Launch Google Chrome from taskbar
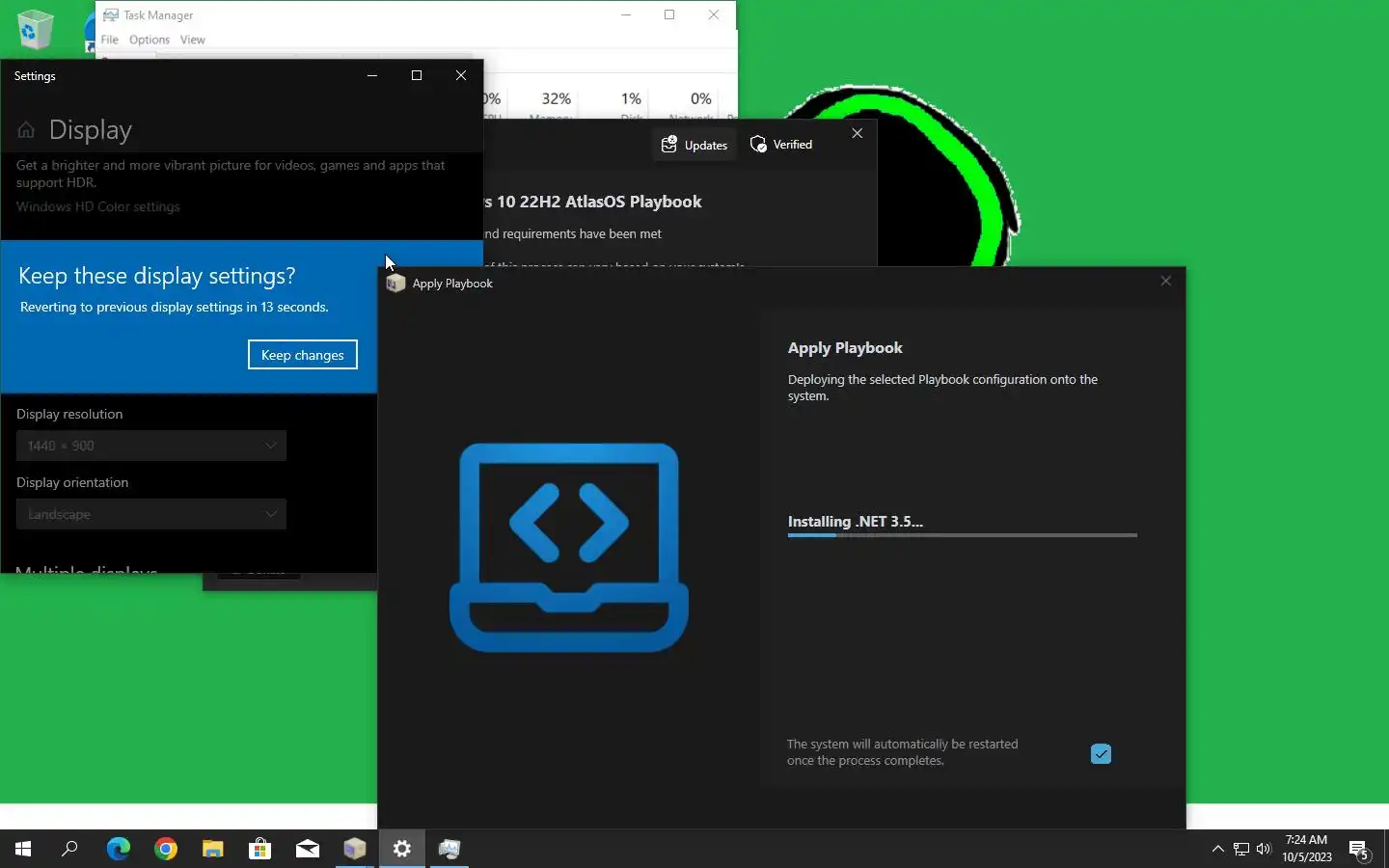The image size is (1389, 868). click(166, 849)
